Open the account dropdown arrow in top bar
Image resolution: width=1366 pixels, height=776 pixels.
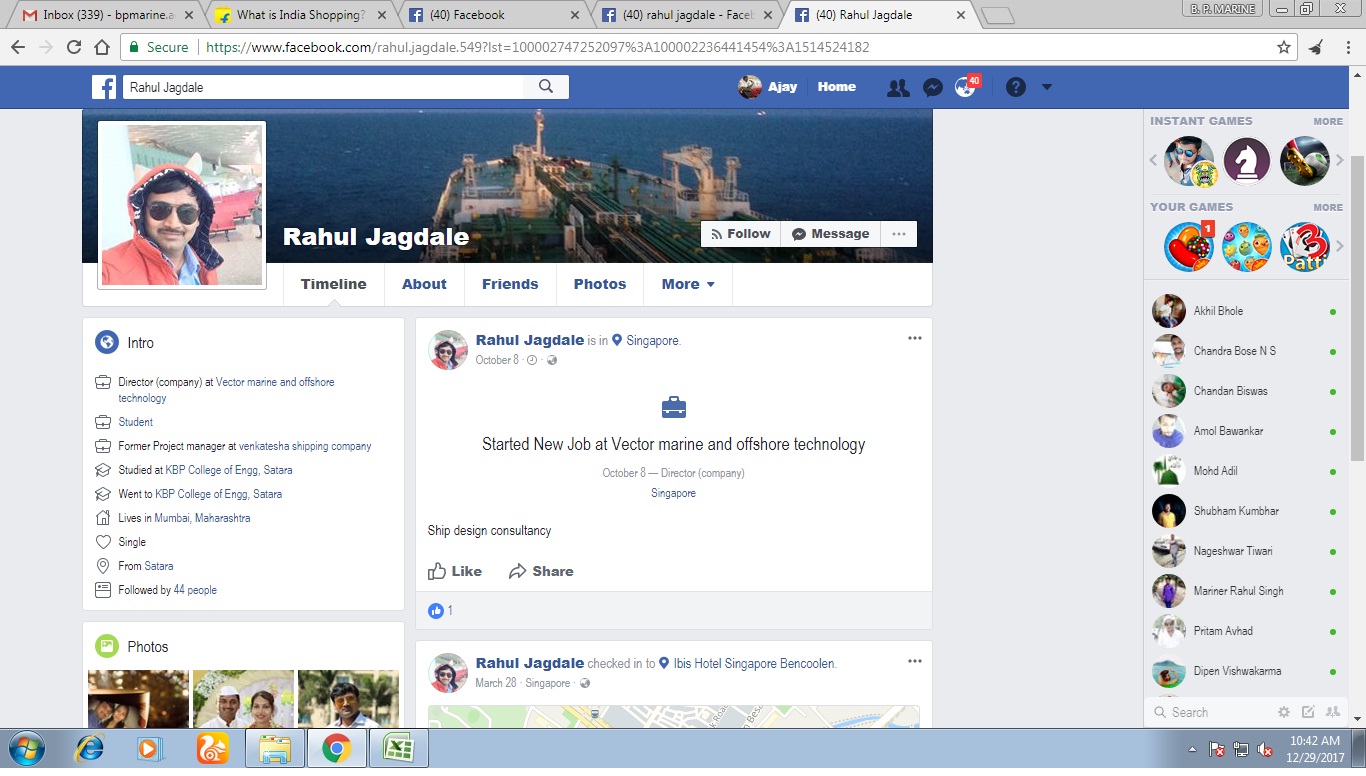[1047, 87]
